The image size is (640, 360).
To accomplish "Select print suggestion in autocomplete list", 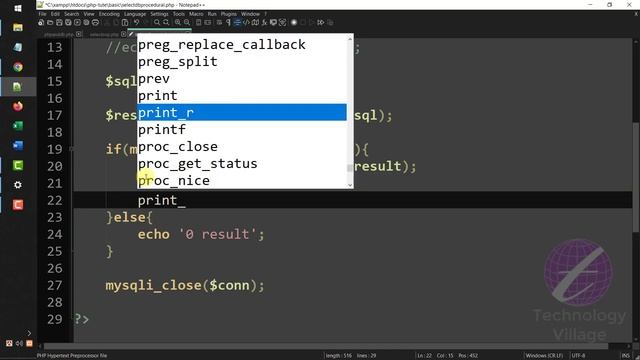I will click(242, 96).
